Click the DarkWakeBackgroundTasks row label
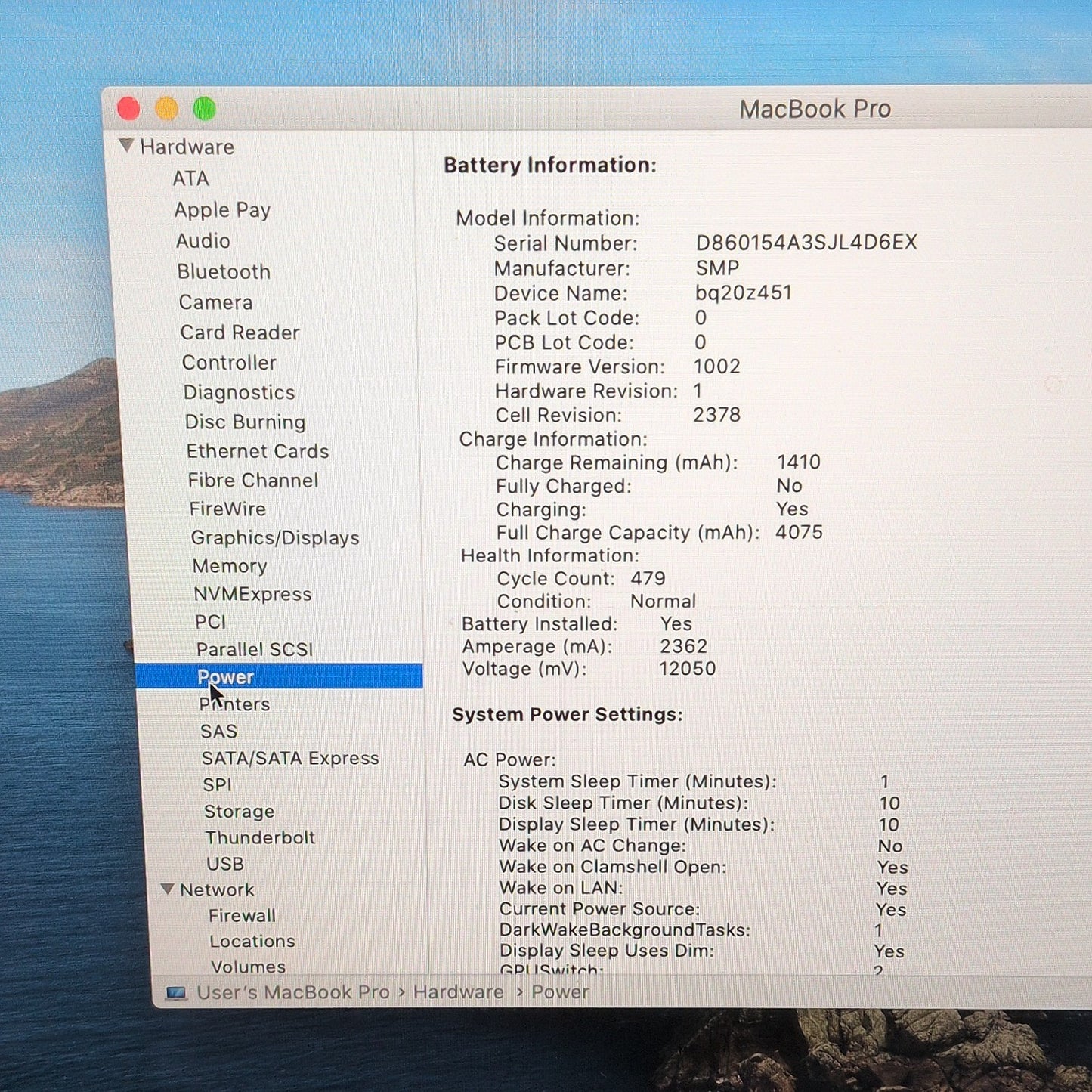Image resolution: width=1092 pixels, height=1092 pixels. click(625, 930)
